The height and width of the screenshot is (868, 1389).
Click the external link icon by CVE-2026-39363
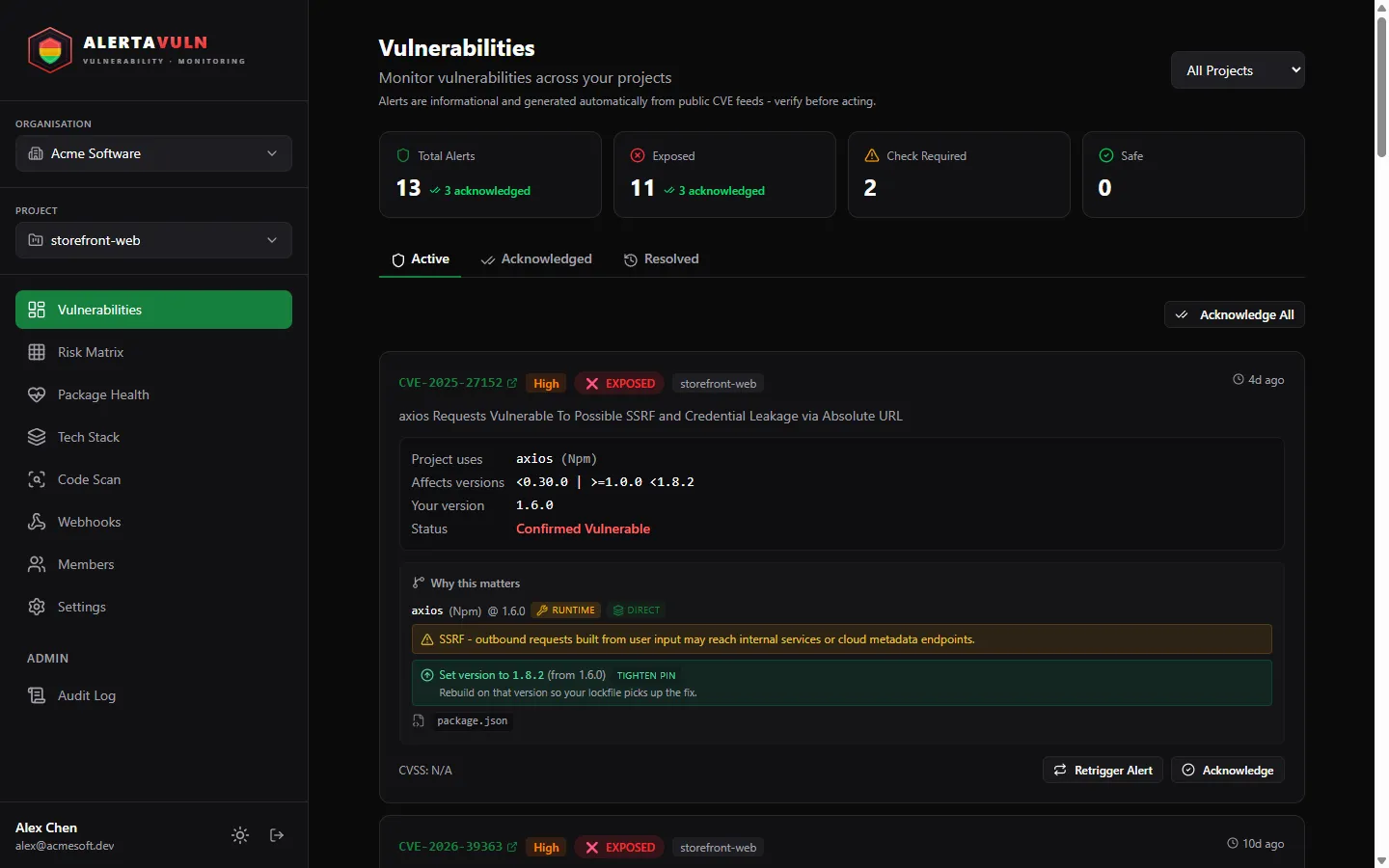[x=512, y=847]
